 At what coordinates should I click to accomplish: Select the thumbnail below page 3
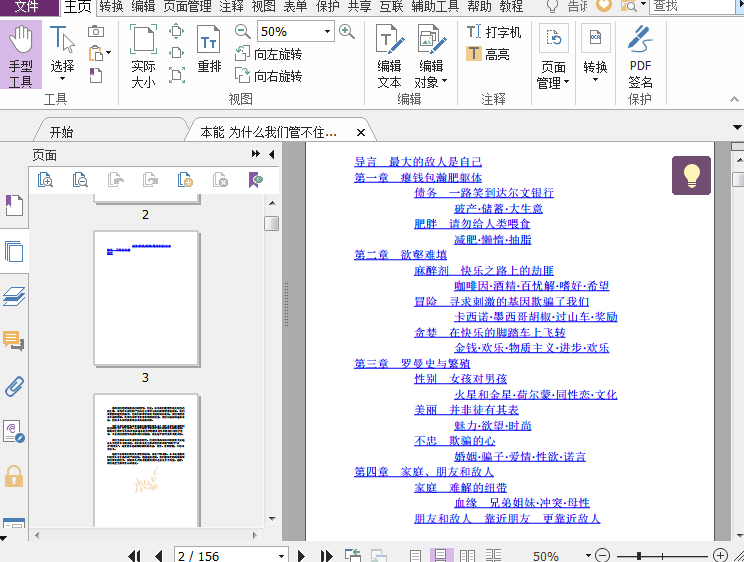tap(147, 460)
